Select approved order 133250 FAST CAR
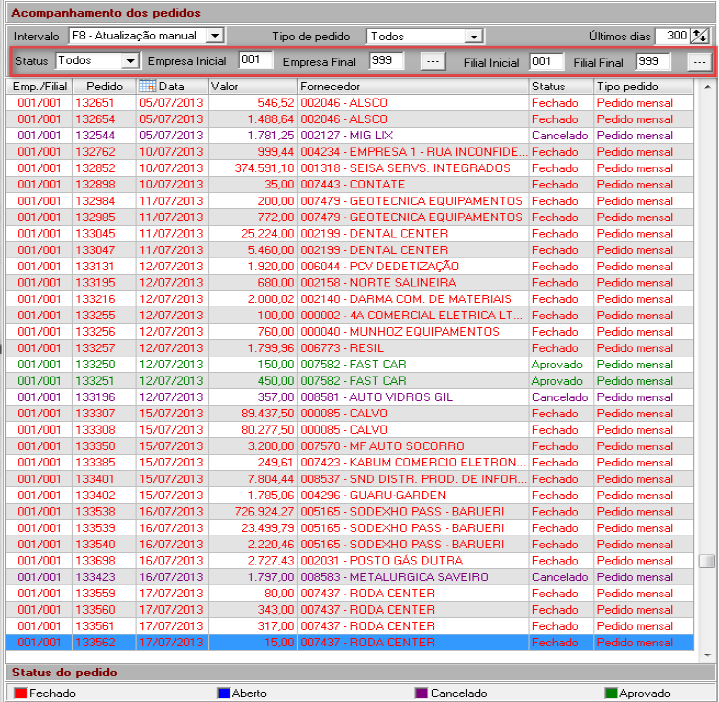Screen dimensions: 719x702 [x=349, y=364]
